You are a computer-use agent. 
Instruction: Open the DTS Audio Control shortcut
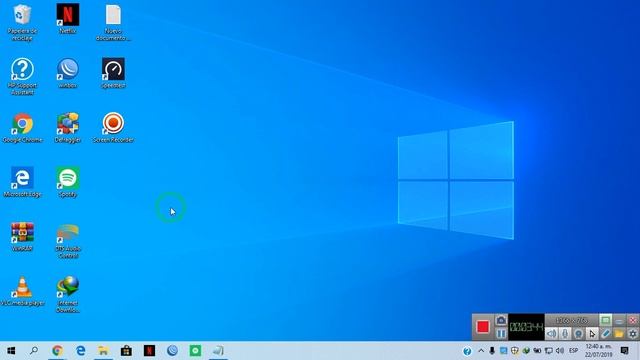pyautogui.click(x=68, y=241)
